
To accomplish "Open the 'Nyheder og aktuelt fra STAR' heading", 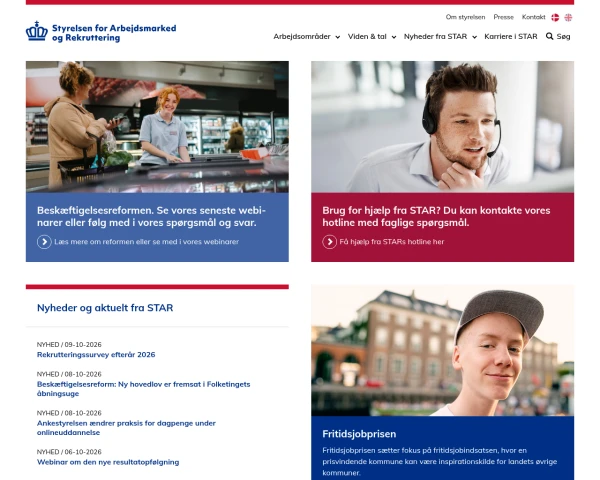I will [105, 308].
